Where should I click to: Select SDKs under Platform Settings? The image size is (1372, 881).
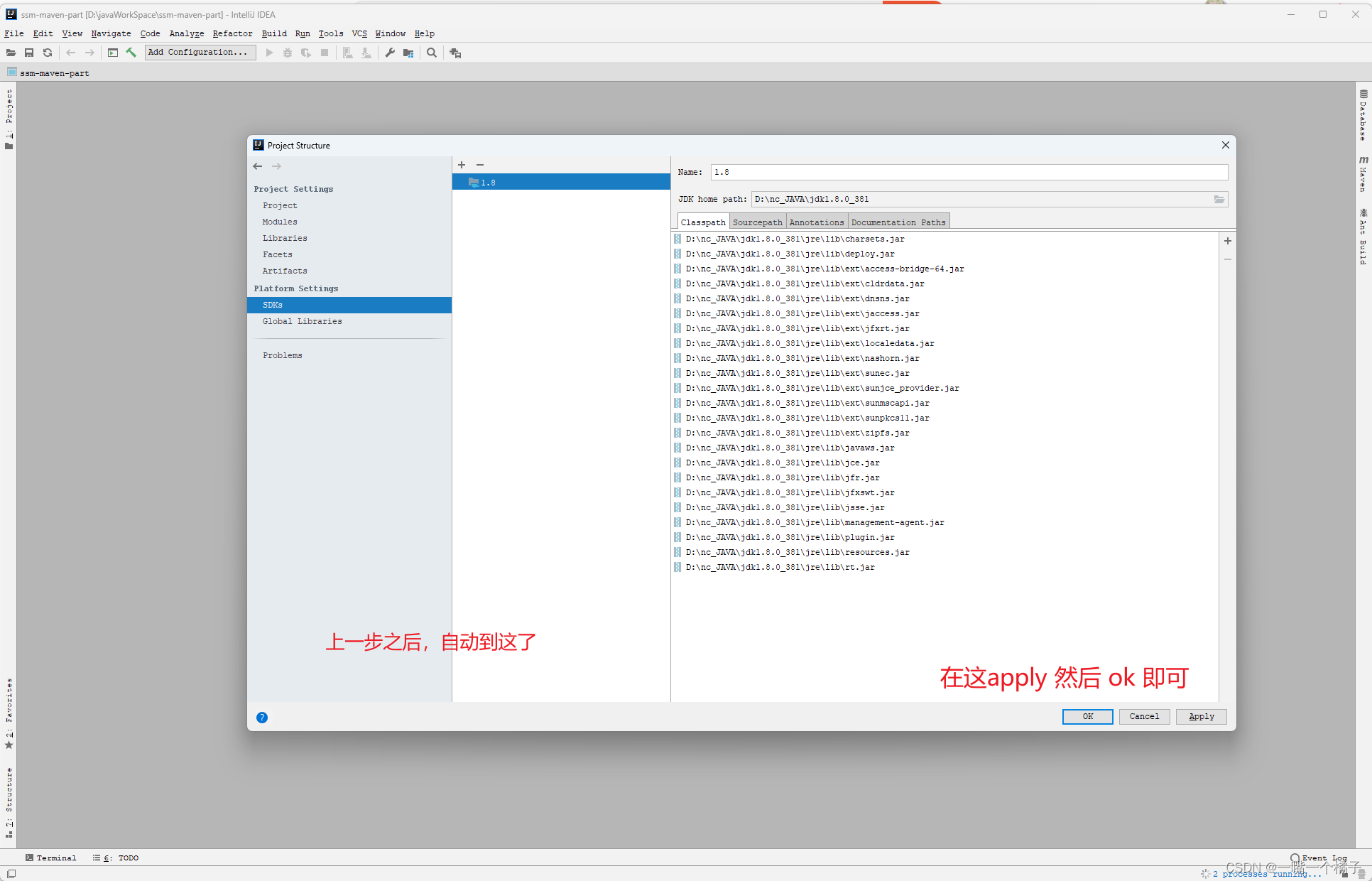pyautogui.click(x=349, y=306)
